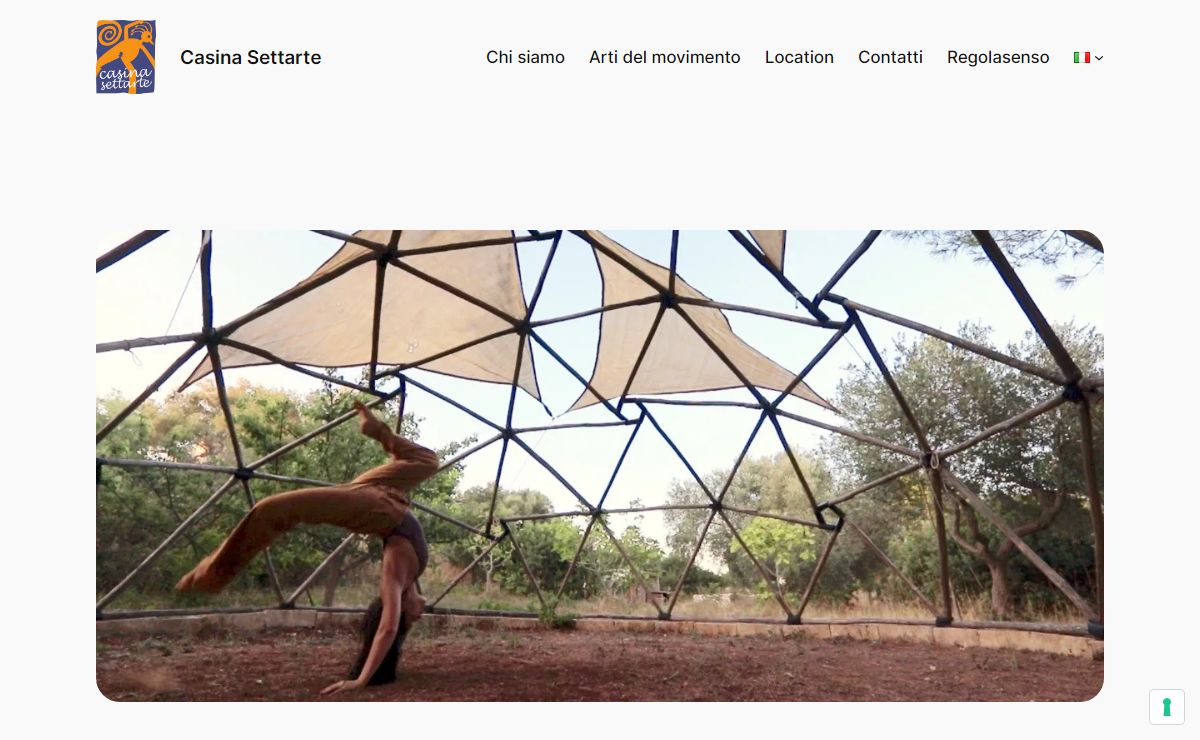Go to the Location page
Image resolution: width=1200 pixels, height=740 pixels.
pyautogui.click(x=799, y=57)
